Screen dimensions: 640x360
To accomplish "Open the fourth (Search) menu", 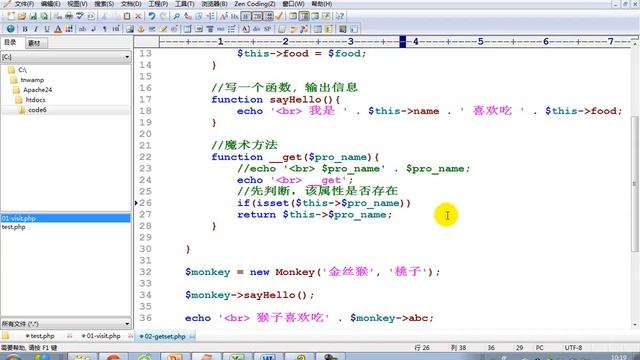I will [104, 4].
